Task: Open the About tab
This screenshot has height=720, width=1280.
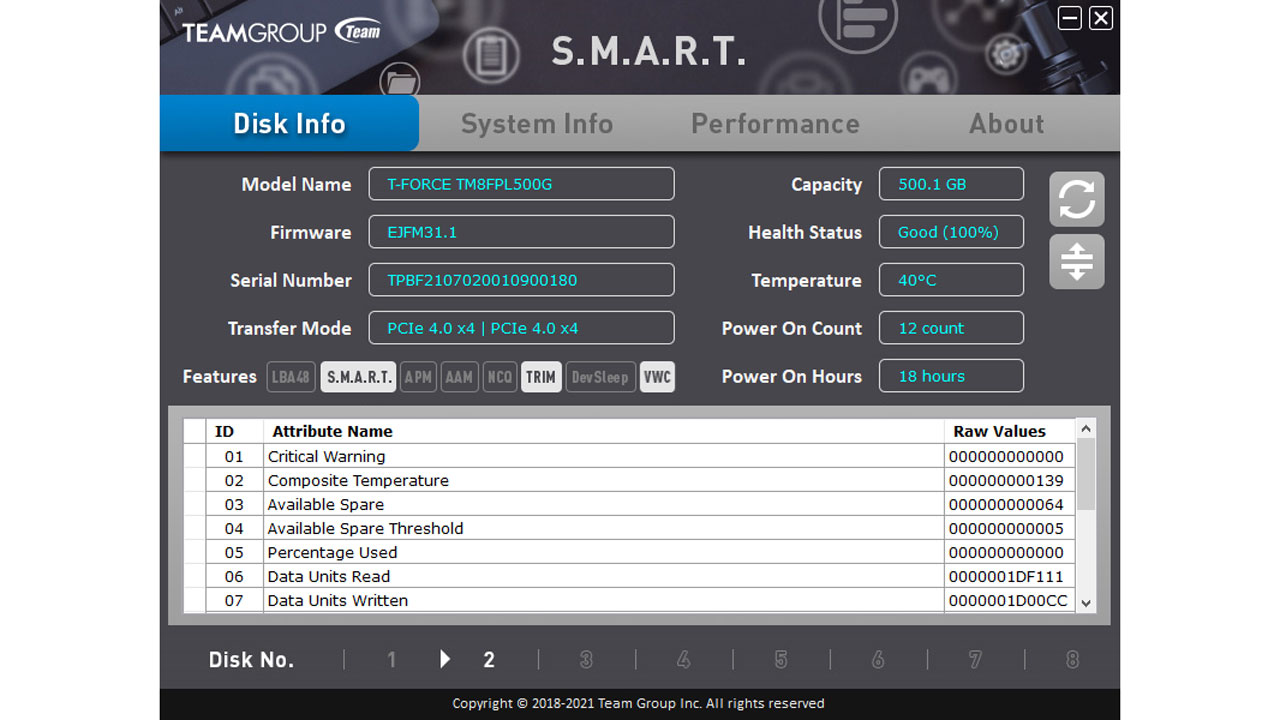Action: point(1006,123)
